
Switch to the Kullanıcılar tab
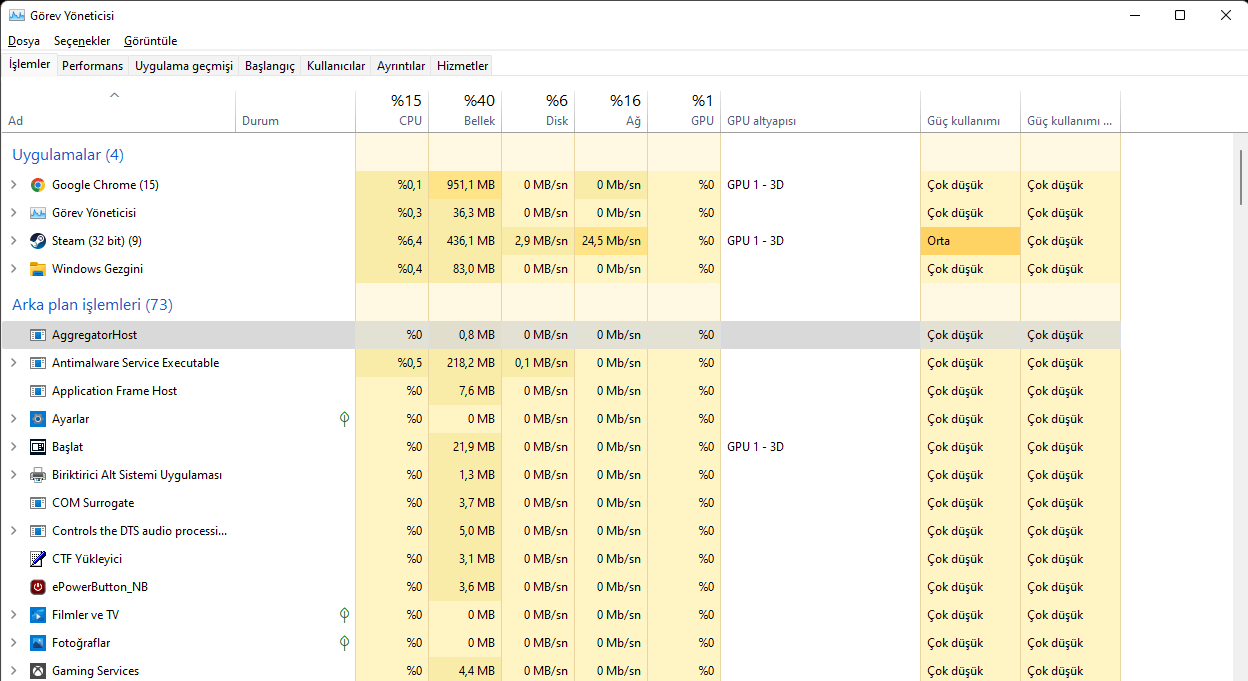pyautogui.click(x=336, y=66)
